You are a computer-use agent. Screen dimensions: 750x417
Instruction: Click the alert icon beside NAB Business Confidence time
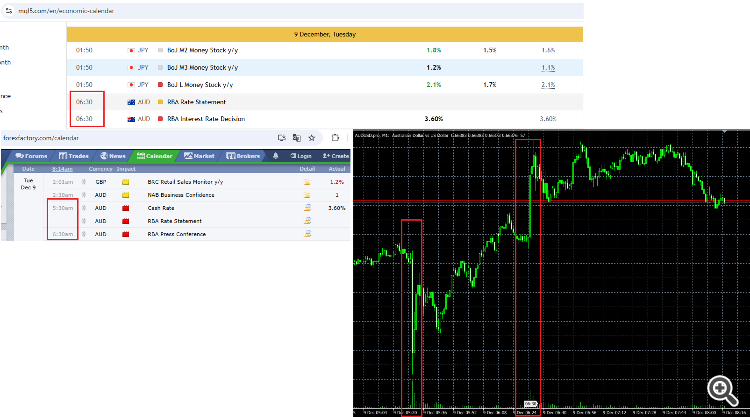[84, 195]
